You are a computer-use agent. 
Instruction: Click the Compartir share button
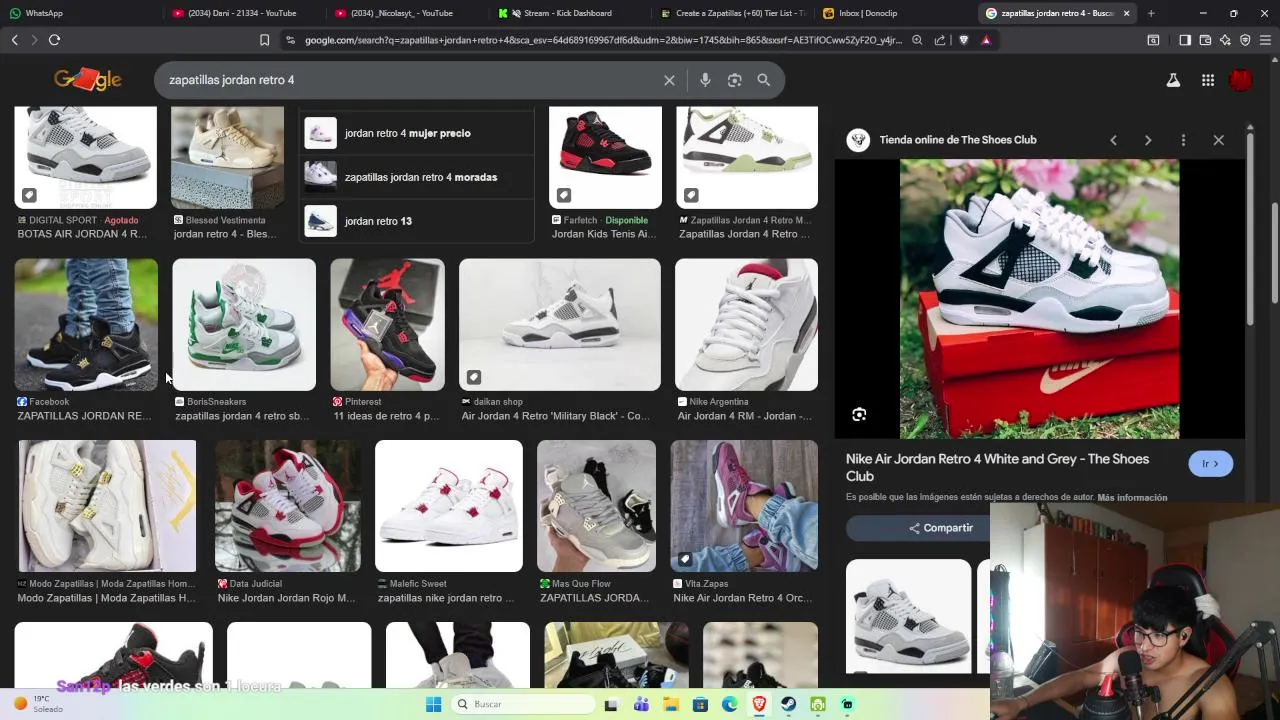tap(940, 528)
